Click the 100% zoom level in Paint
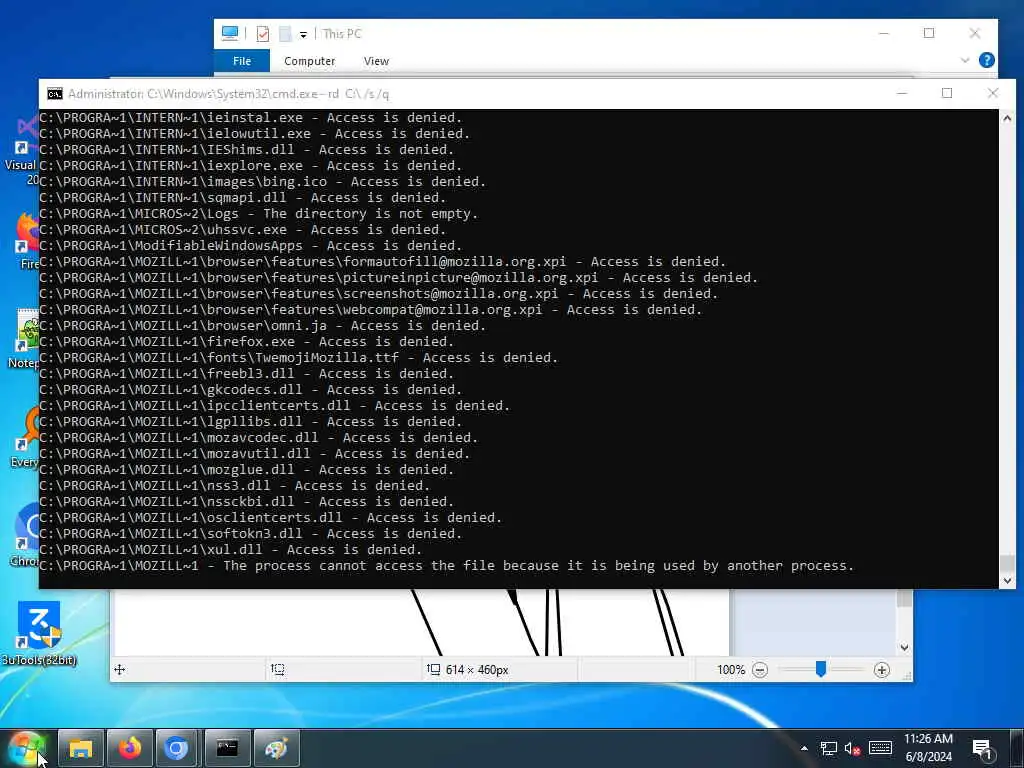This screenshot has height=768, width=1024. click(x=731, y=670)
